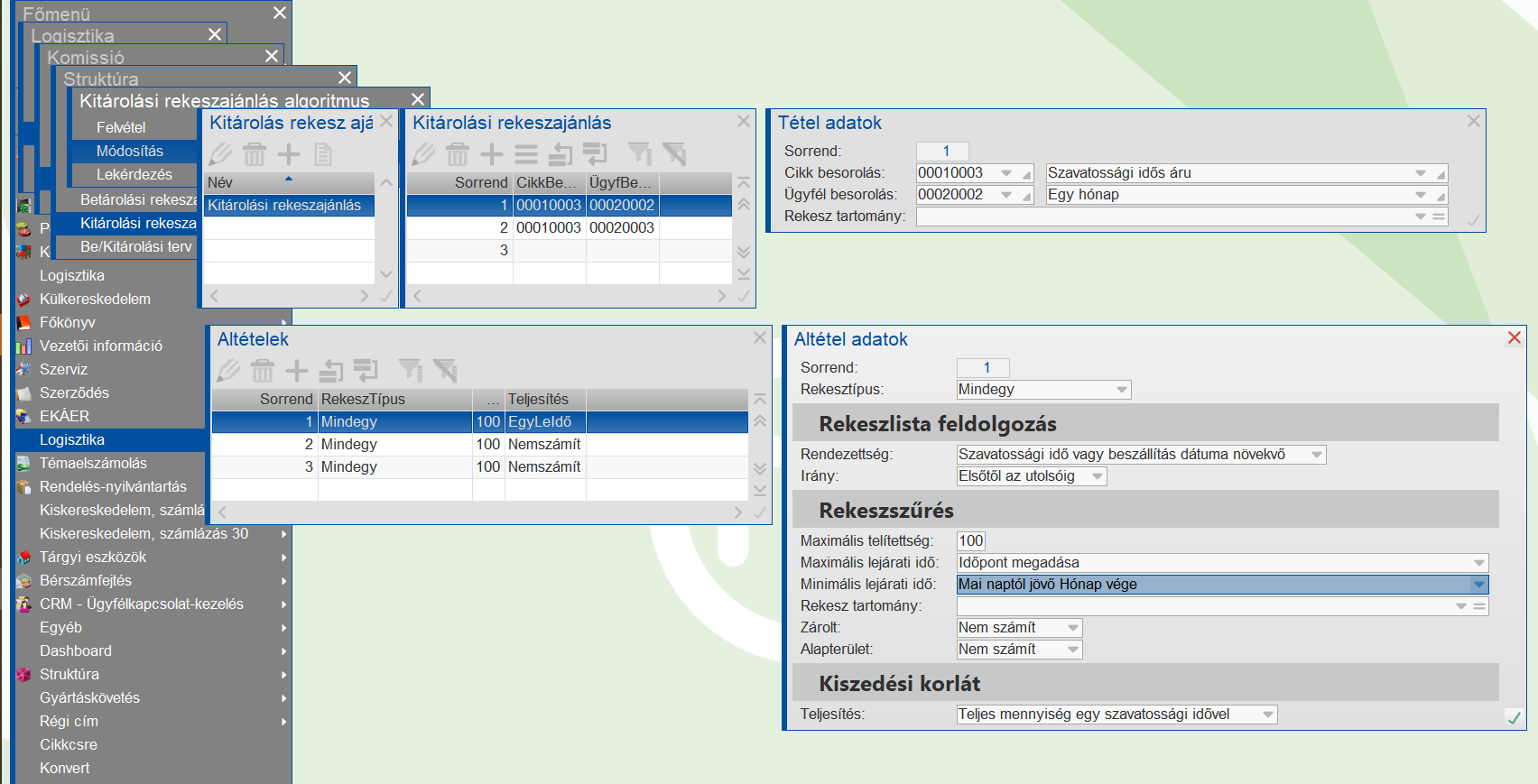Image resolution: width=1538 pixels, height=784 pixels.
Task: Open the Zárolt dropdown
Action: click(x=1073, y=628)
